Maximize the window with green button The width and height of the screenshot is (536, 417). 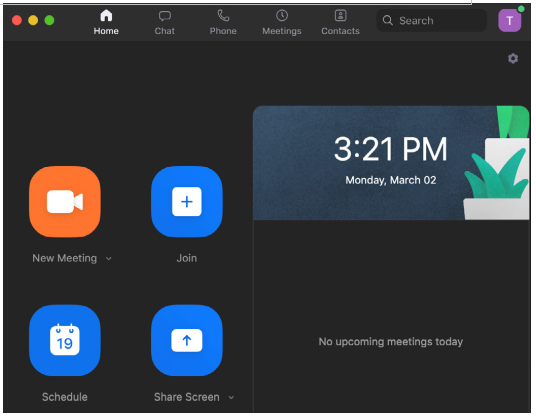[50, 21]
